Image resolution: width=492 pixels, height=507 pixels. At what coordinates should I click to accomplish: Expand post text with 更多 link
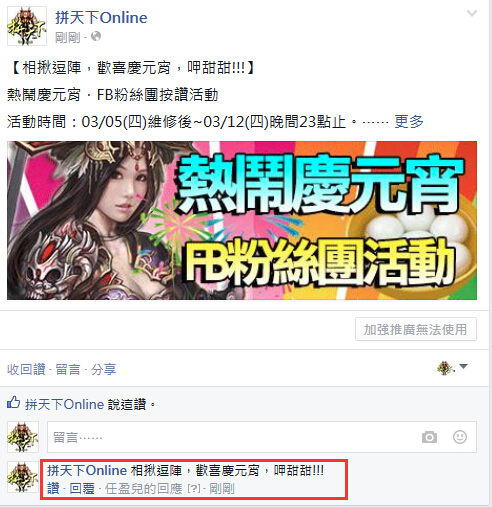409,121
